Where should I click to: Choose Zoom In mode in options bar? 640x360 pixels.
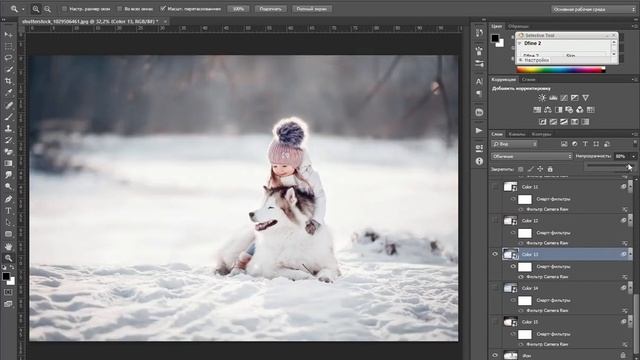coord(36,9)
